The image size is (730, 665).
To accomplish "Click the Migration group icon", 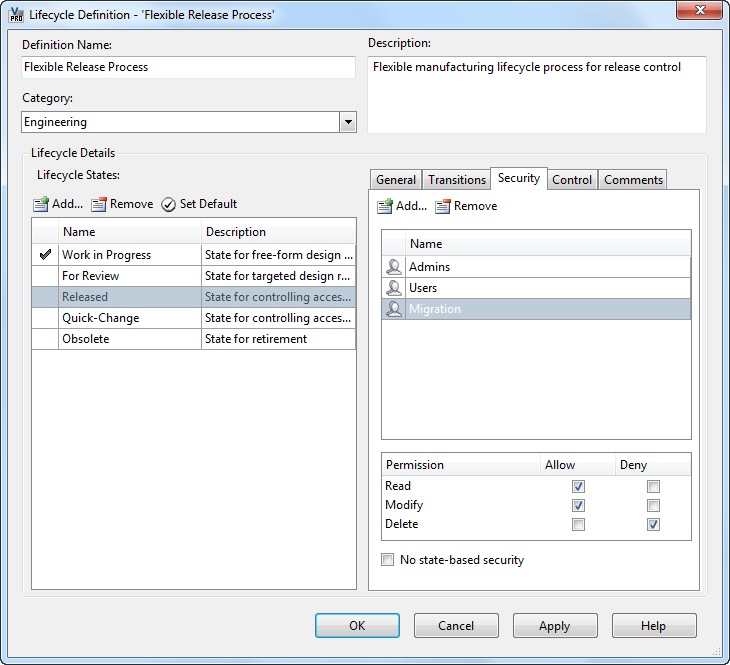I will pyautogui.click(x=394, y=309).
